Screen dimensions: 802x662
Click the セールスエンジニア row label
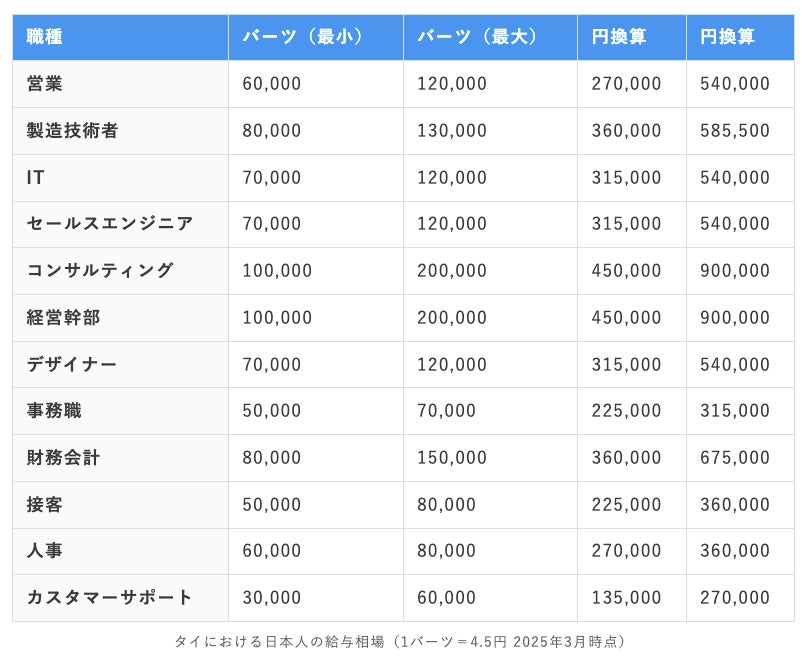(110, 224)
